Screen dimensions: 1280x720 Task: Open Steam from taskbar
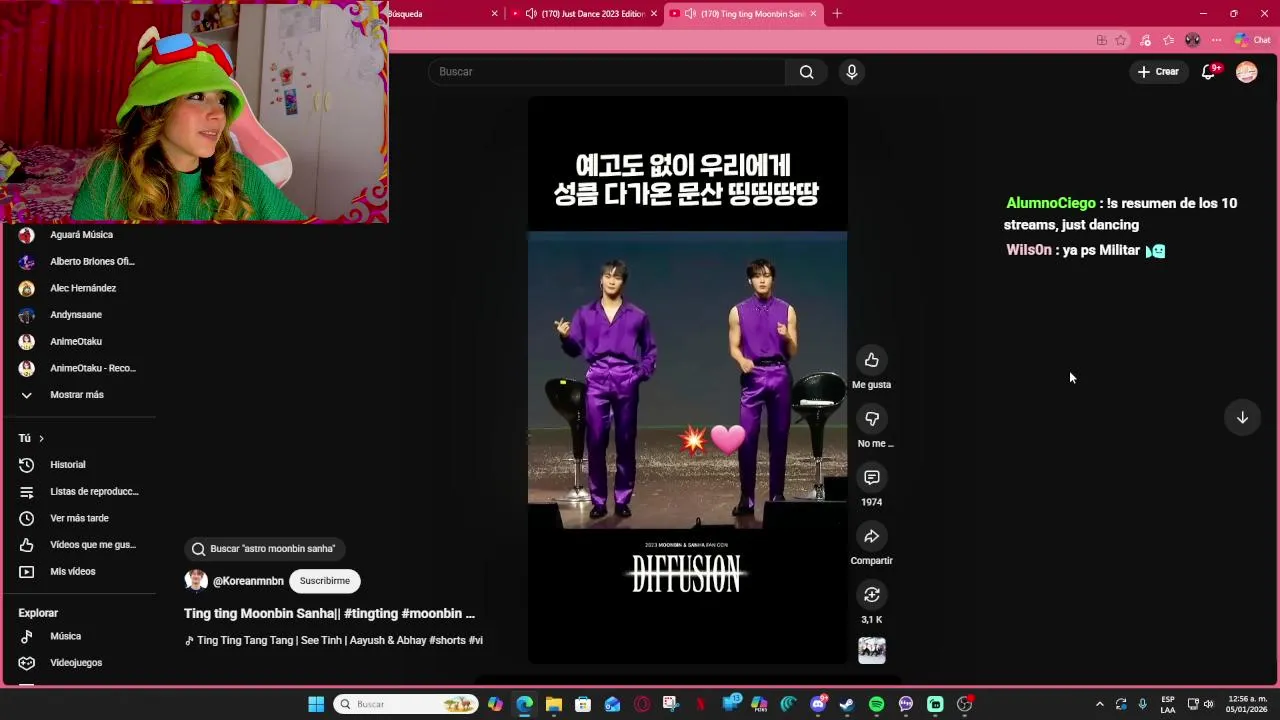(847, 704)
